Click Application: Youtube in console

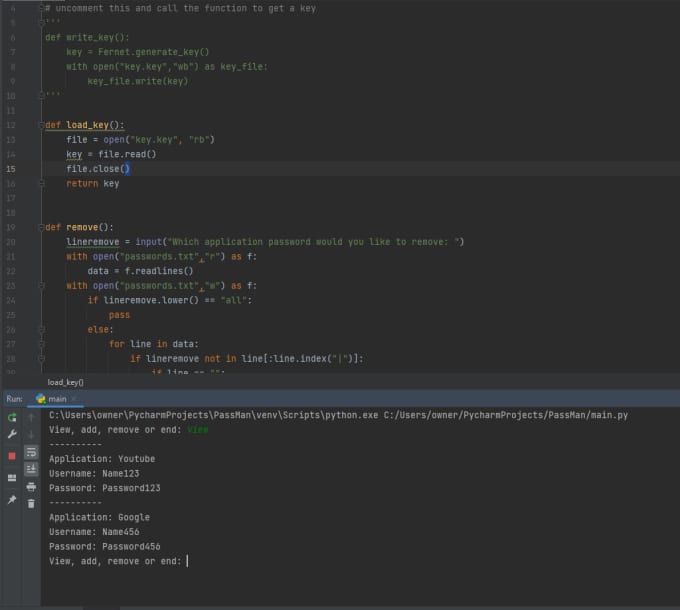point(102,459)
